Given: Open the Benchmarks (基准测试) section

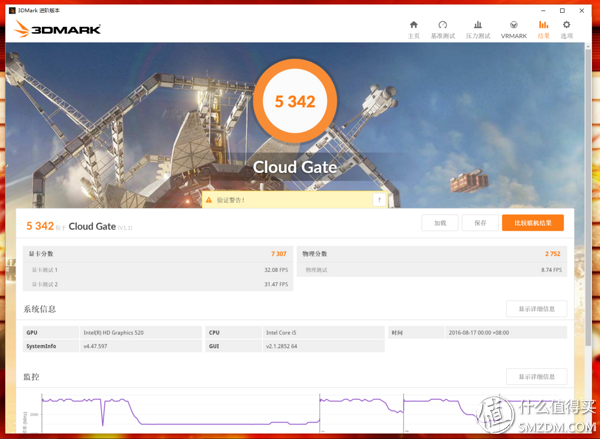Looking at the screenshot, I should tap(442, 29).
